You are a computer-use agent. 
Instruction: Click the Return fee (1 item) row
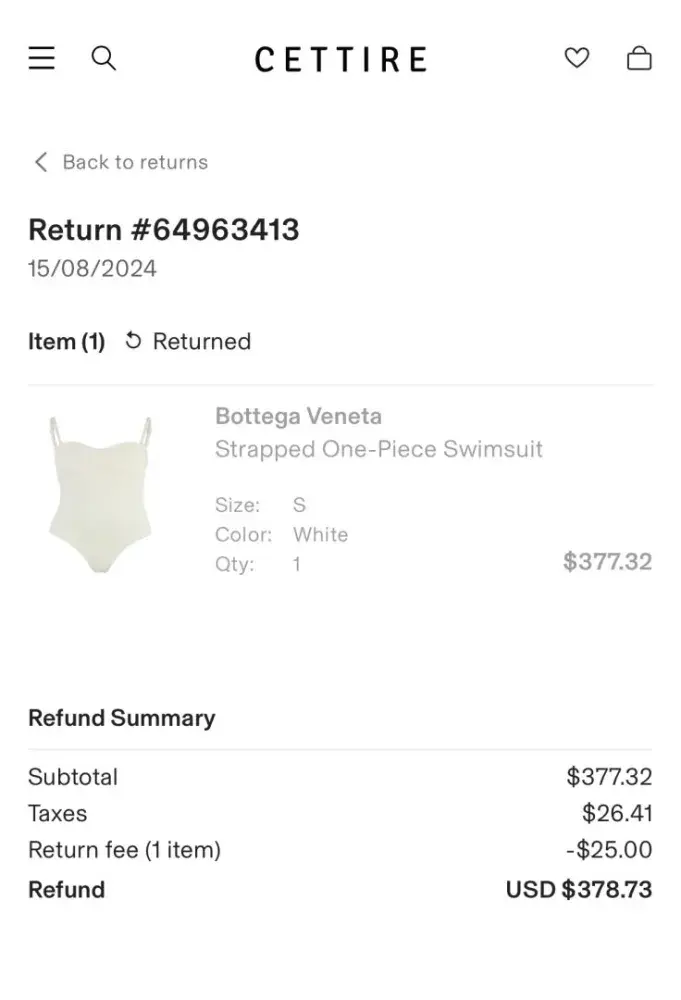124,850
